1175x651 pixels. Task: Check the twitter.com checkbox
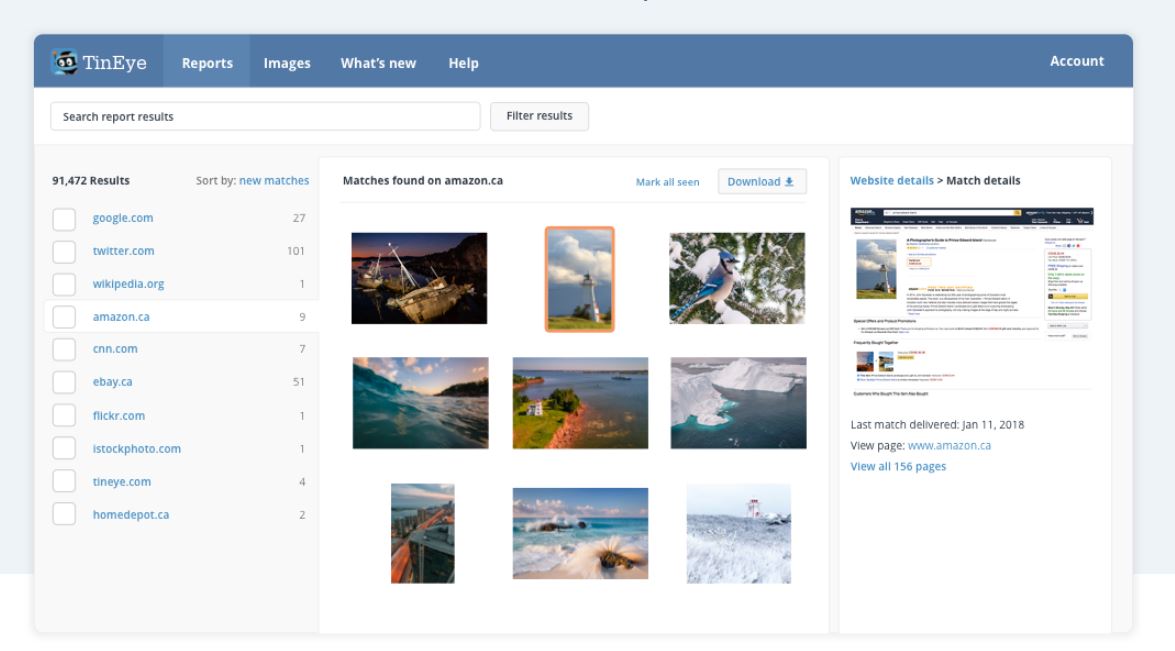click(64, 252)
